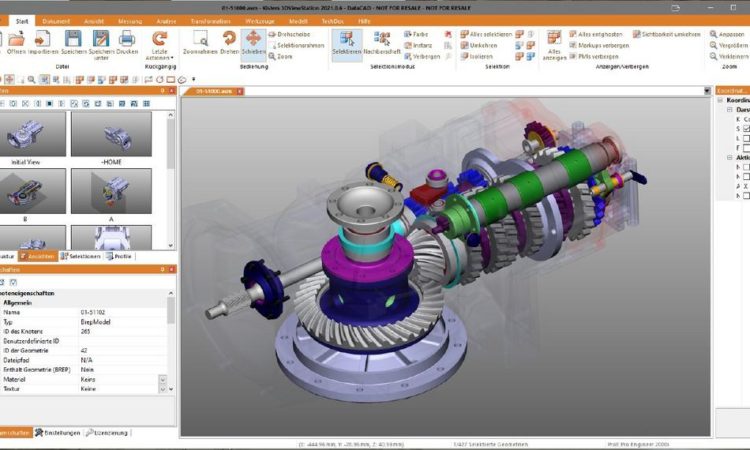Switch to the Messung ribbon tab
The height and width of the screenshot is (450, 750).
130,22
